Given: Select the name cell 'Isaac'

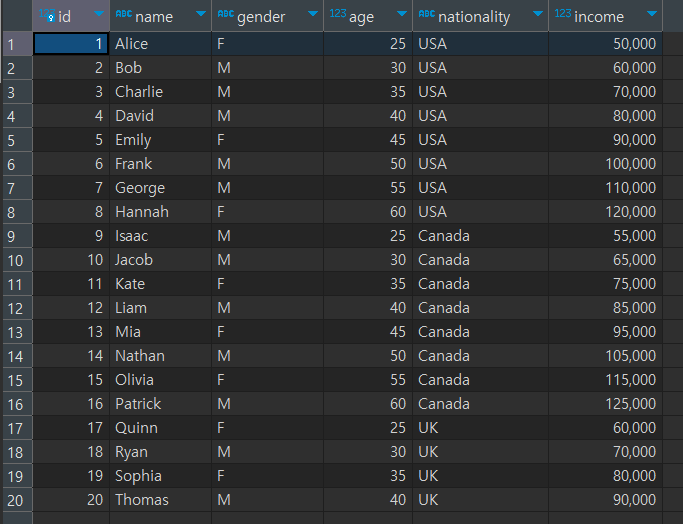Looking at the screenshot, I should (x=160, y=236).
